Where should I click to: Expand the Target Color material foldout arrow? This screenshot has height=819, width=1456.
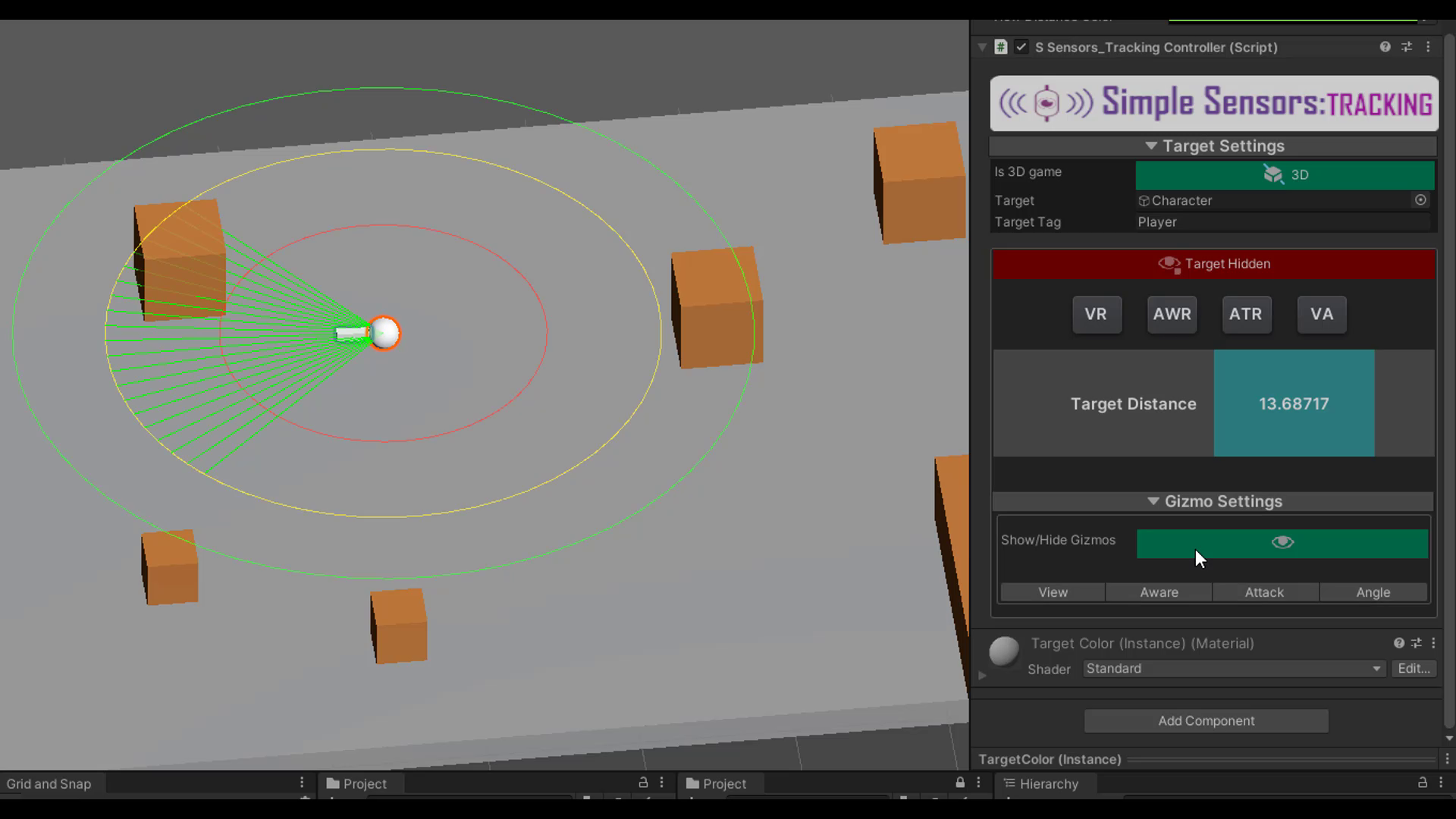click(982, 675)
